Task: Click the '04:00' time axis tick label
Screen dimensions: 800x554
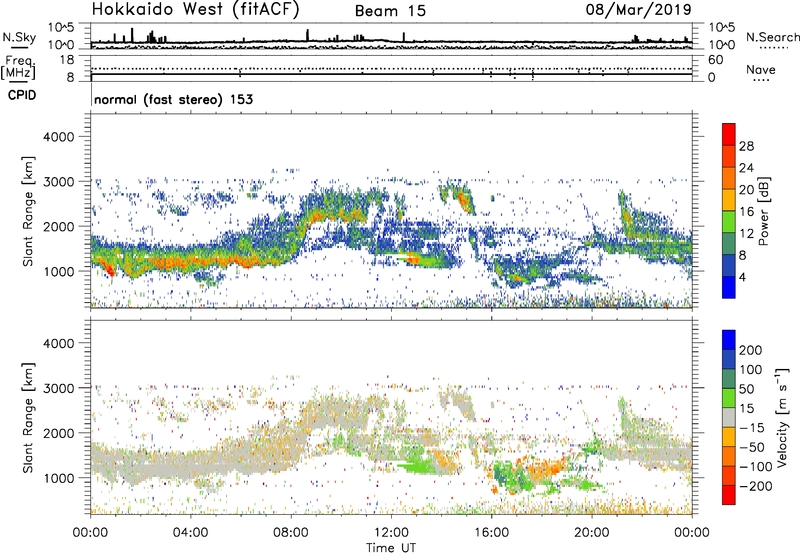Action: (190, 533)
